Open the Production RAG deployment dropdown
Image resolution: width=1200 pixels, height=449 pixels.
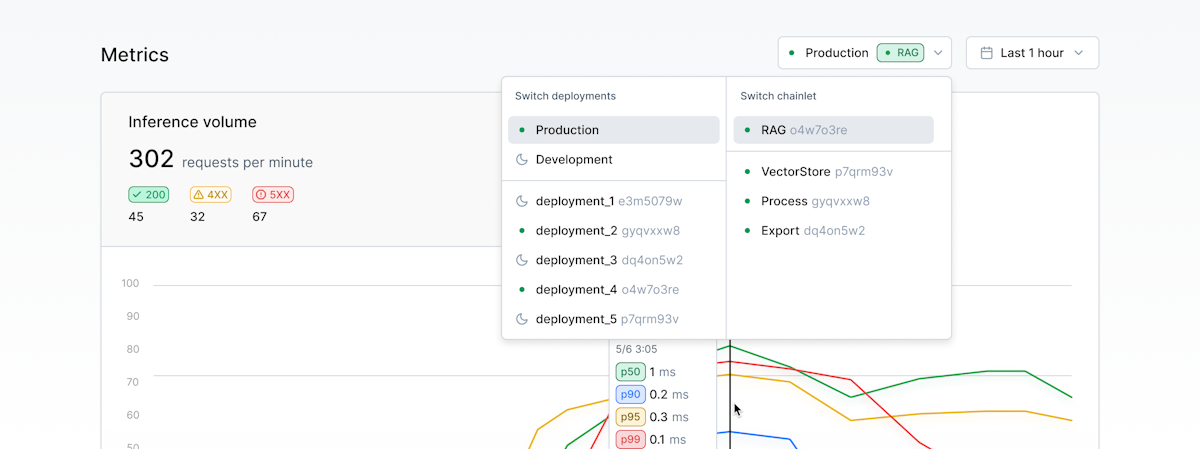pyautogui.click(x=864, y=53)
